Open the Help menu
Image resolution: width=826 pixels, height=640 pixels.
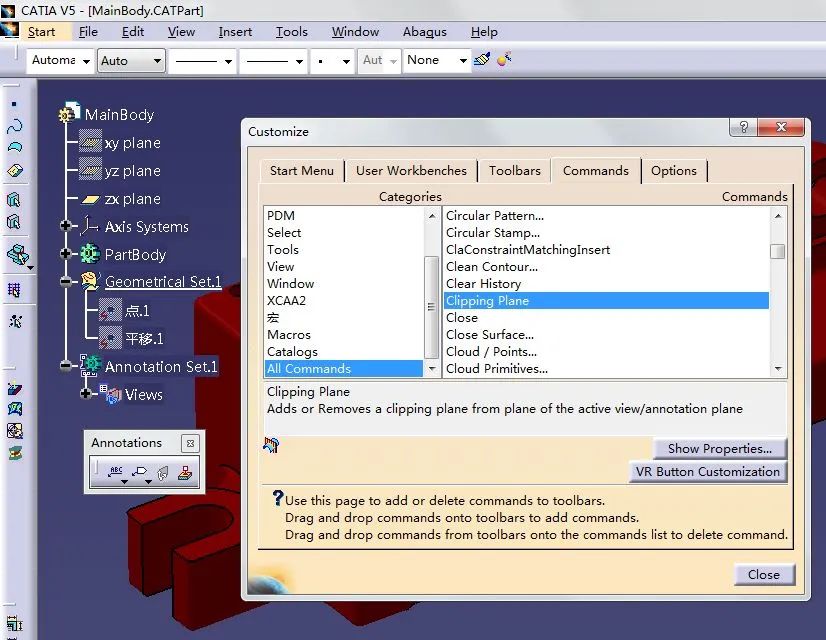[x=484, y=32]
